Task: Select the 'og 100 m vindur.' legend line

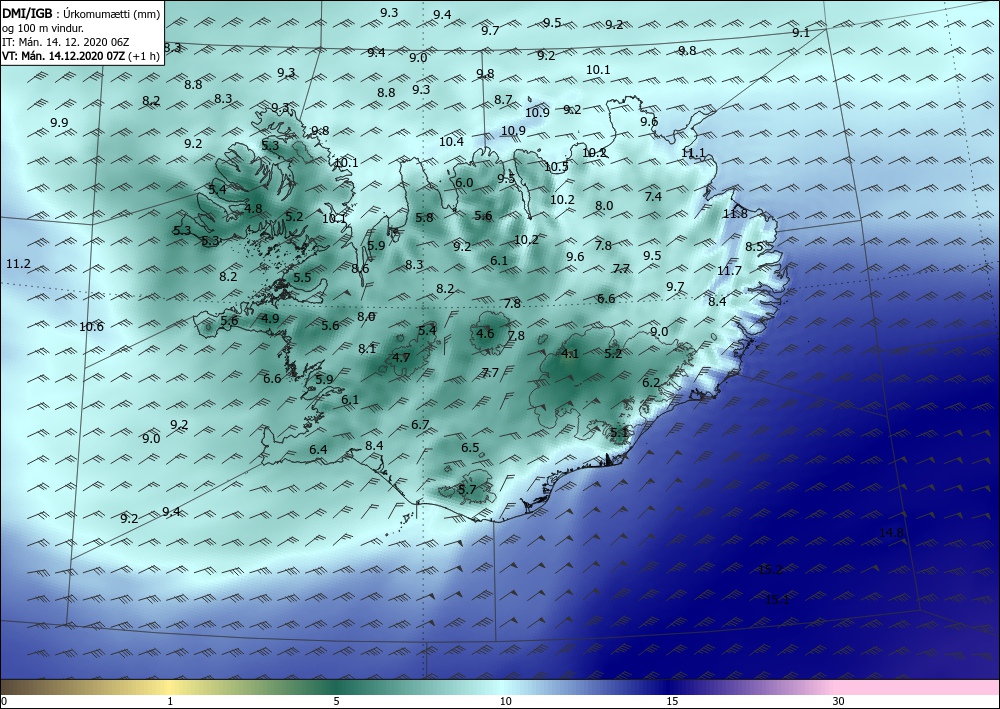Action: pyautogui.click(x=43, y=28)
